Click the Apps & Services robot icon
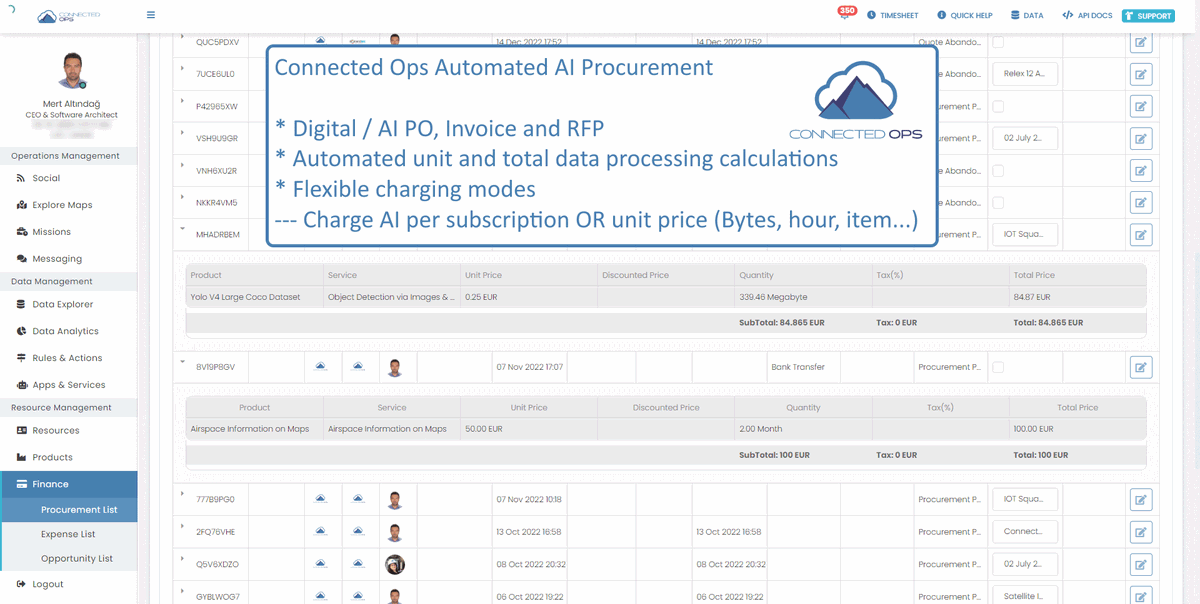Screen dimensions: 1200x604 point(21,385)
